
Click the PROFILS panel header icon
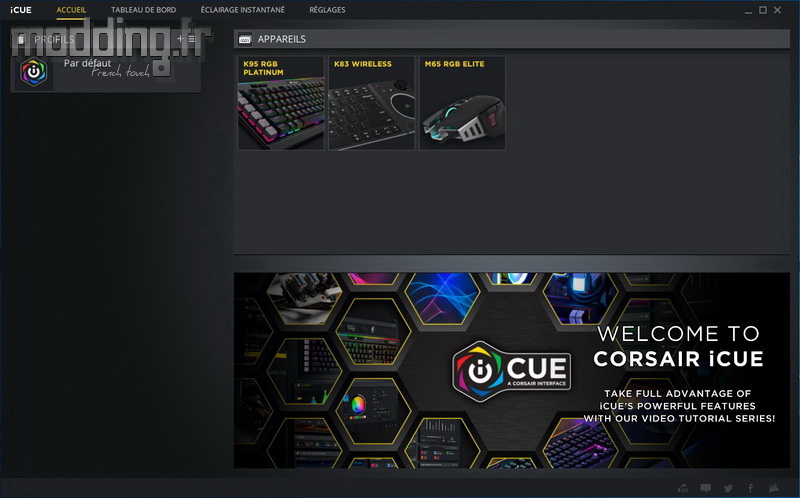click(21, 39)
